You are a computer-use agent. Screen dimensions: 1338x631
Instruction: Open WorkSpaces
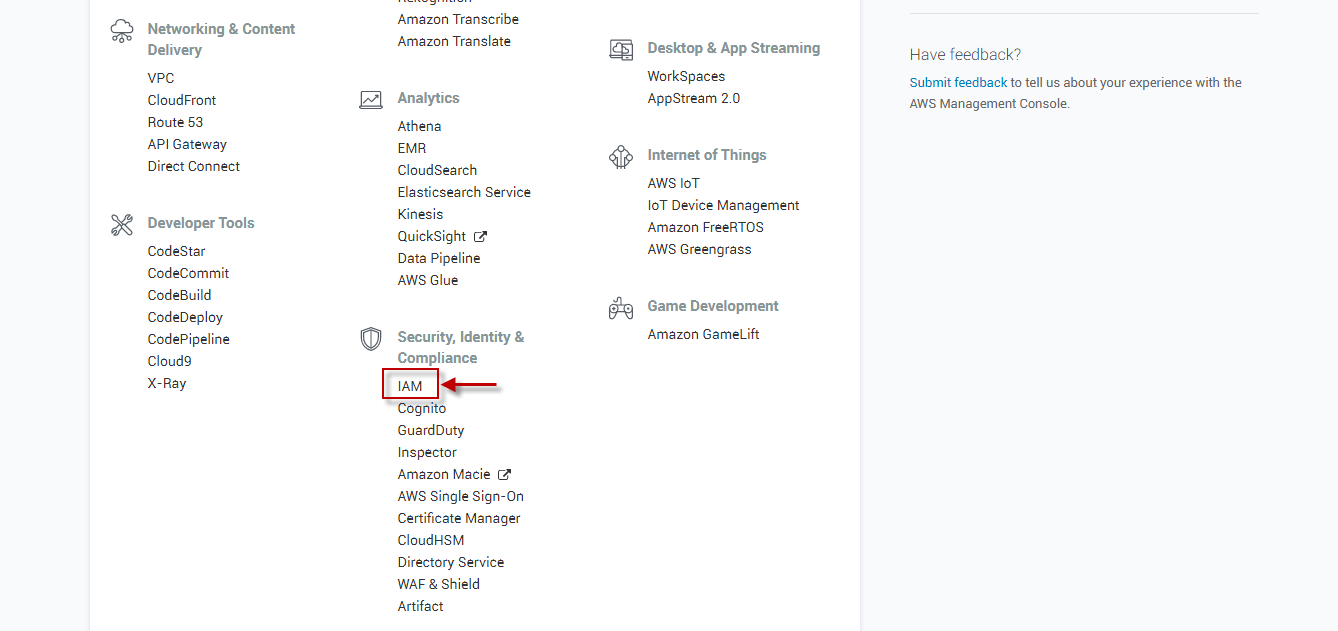(686, 76)
